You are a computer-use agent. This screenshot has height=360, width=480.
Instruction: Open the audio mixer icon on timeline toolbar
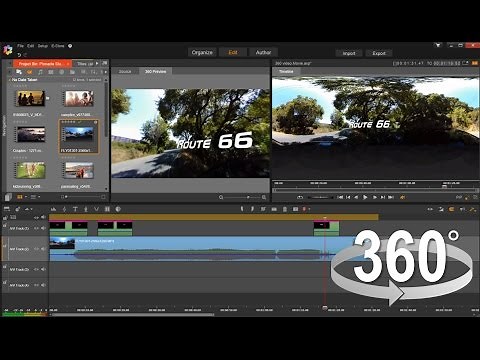click(53, 209)
